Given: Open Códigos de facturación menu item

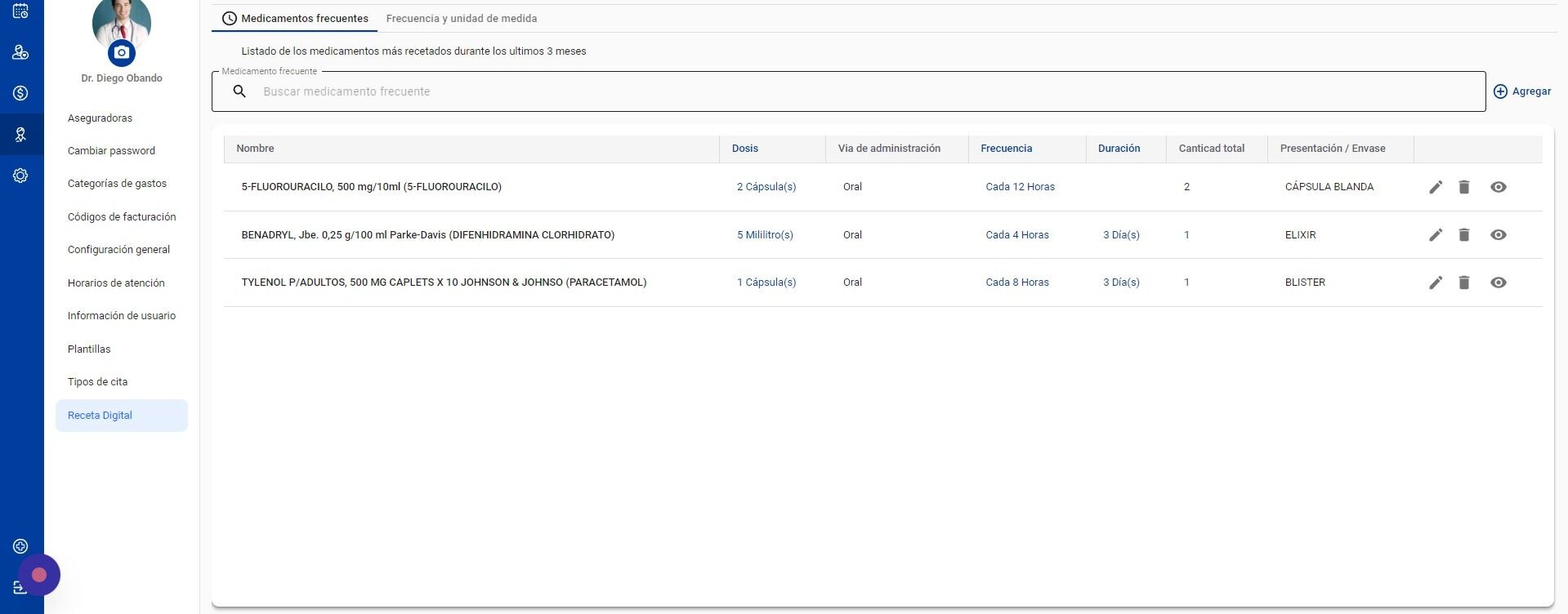Looking at the screenshot, I should (122, 217).
